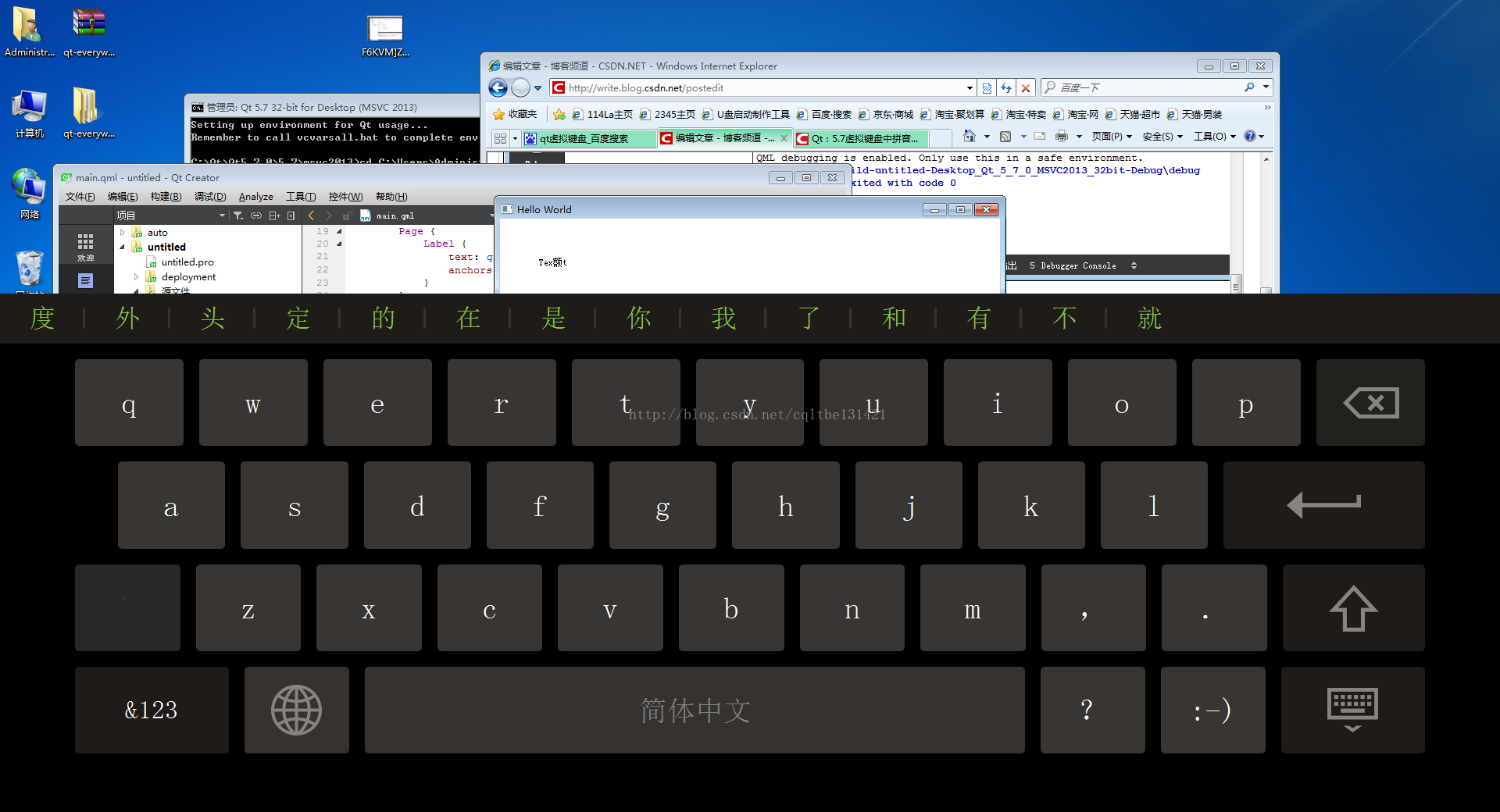Click the IE Home icon

point(969,136)
